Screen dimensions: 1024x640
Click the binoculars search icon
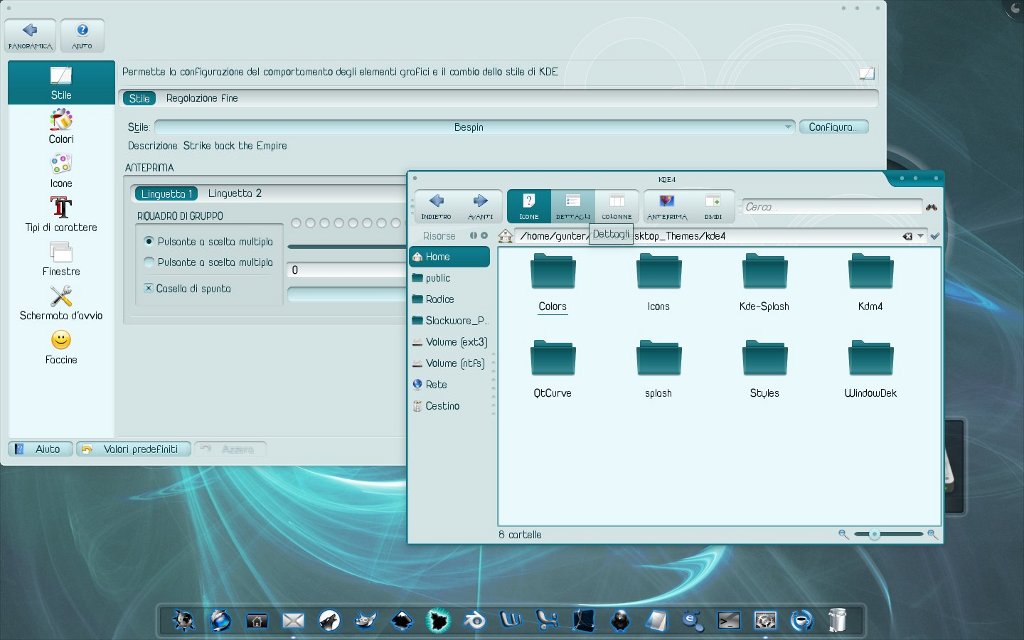click(931, 207)
